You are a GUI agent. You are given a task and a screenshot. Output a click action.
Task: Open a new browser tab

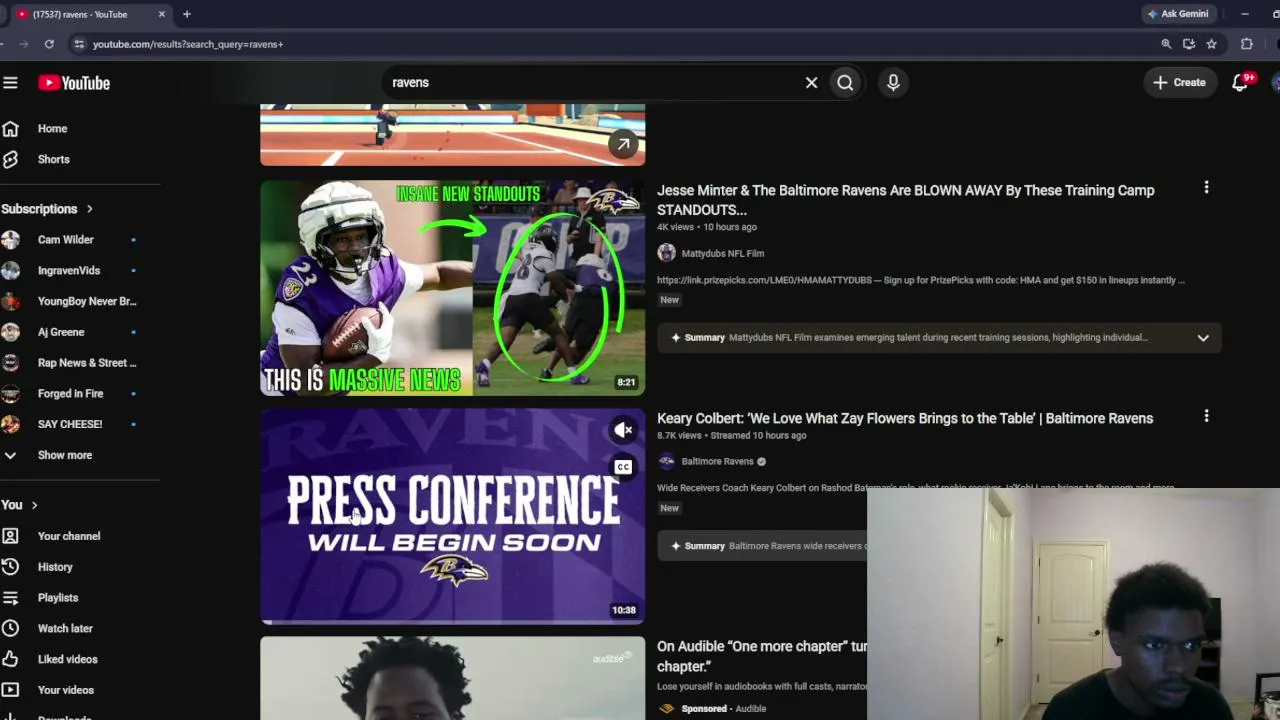[x=187, y=14]
